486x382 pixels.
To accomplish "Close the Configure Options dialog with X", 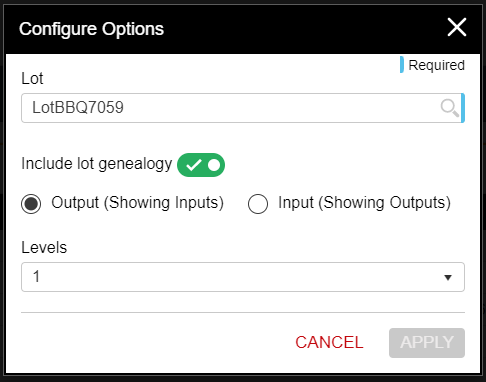I will [457, 27].
